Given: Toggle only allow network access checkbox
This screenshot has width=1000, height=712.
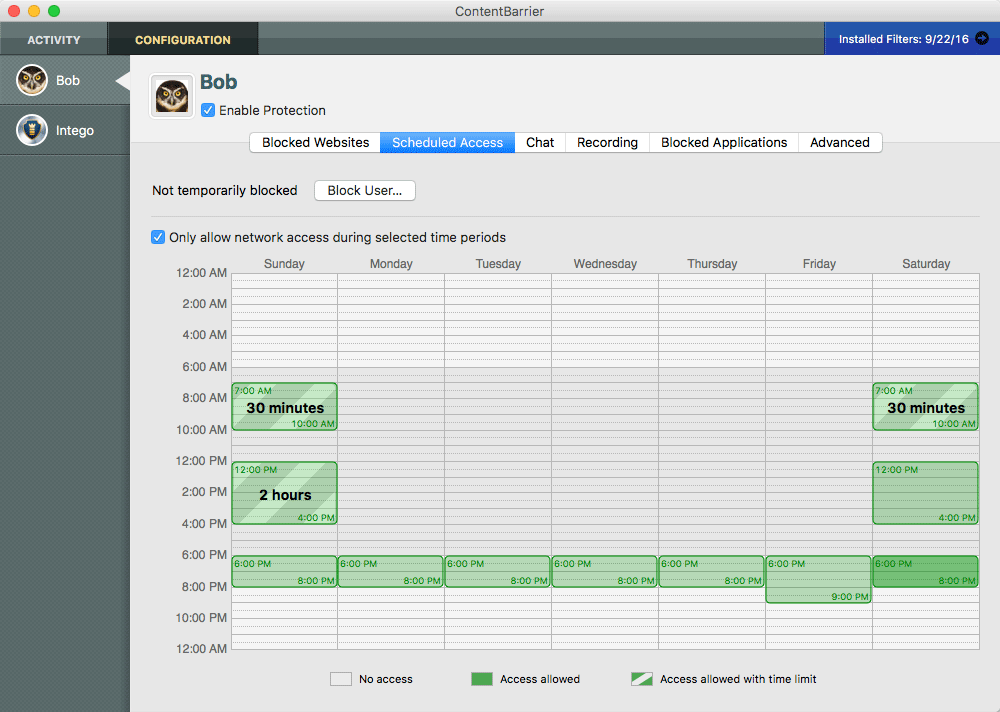Looking at the screenshot, I should 158,237.
